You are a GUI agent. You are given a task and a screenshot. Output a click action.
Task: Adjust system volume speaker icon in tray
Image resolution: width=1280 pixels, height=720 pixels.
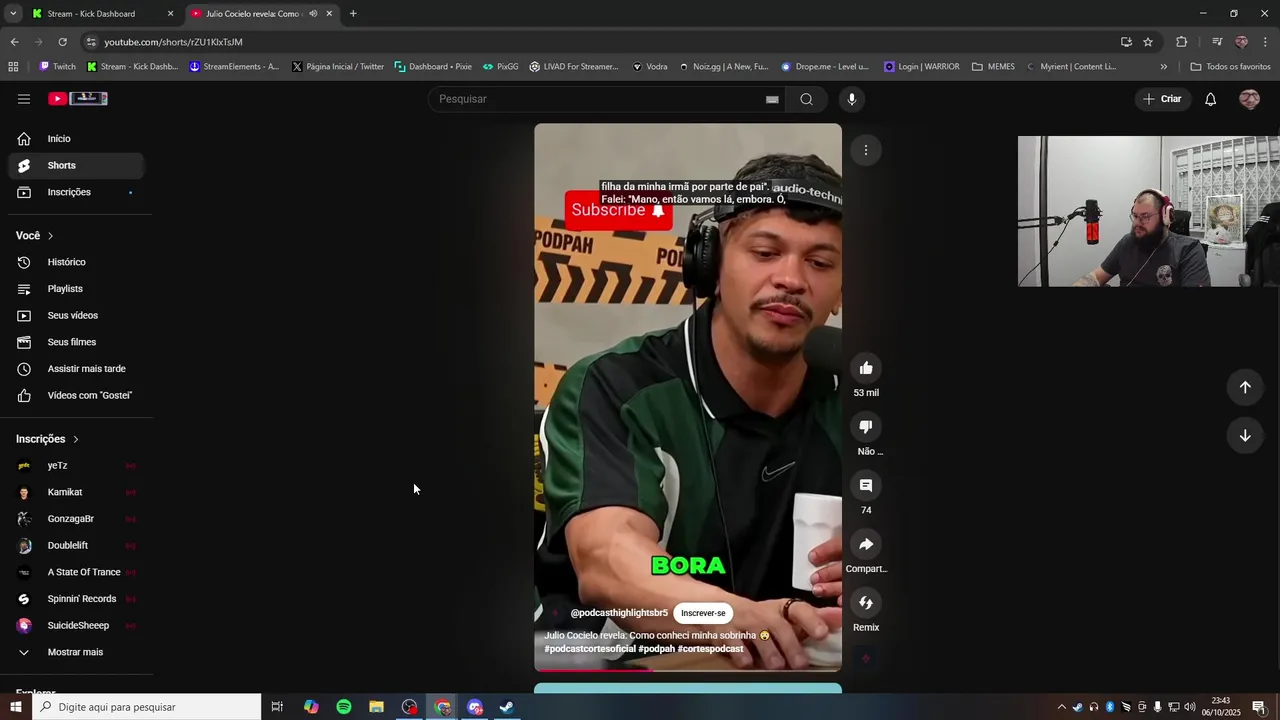tap(1190, 707)
